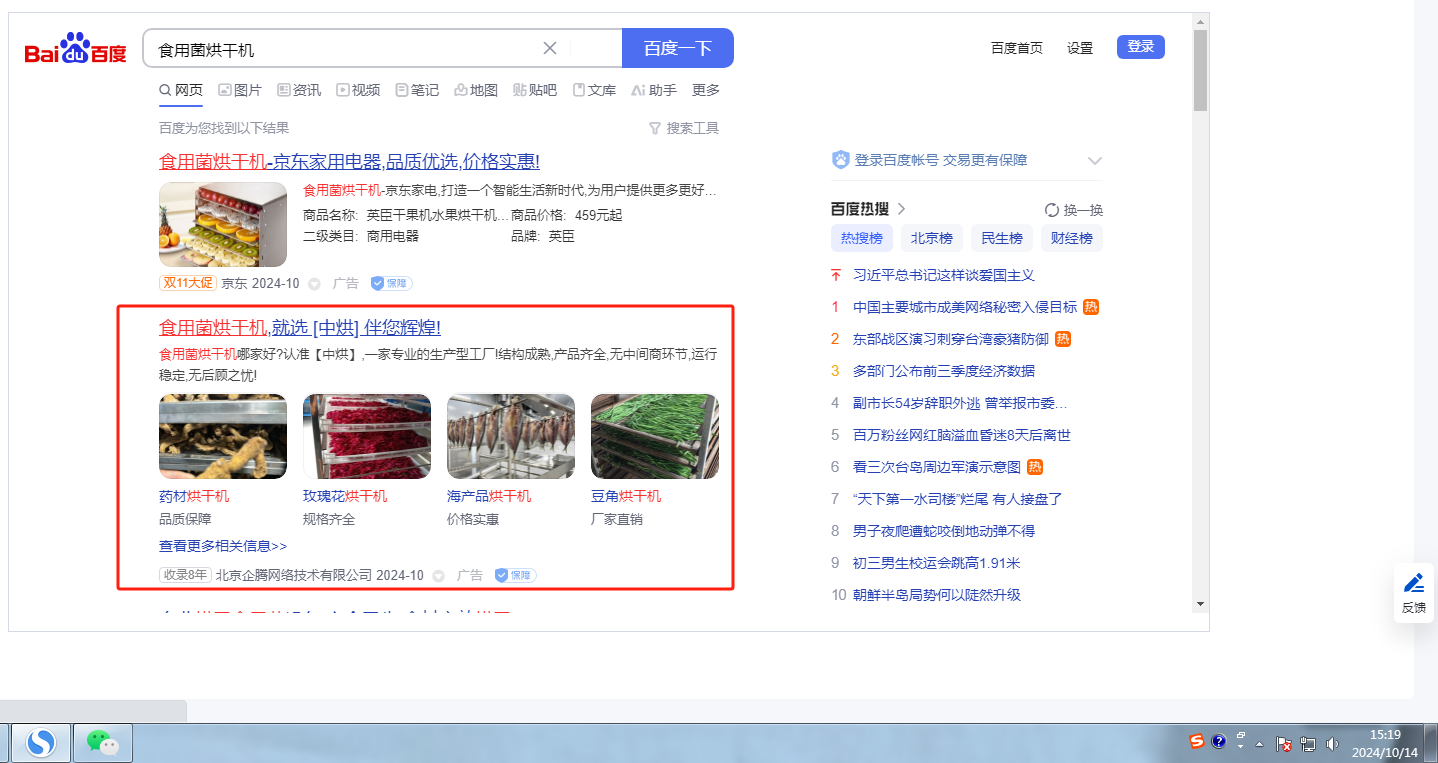Click the 药材烘干机 thumbnail image
Image resolution: width=1438 pixels, height=763 pixels.
tap(223, 436)
